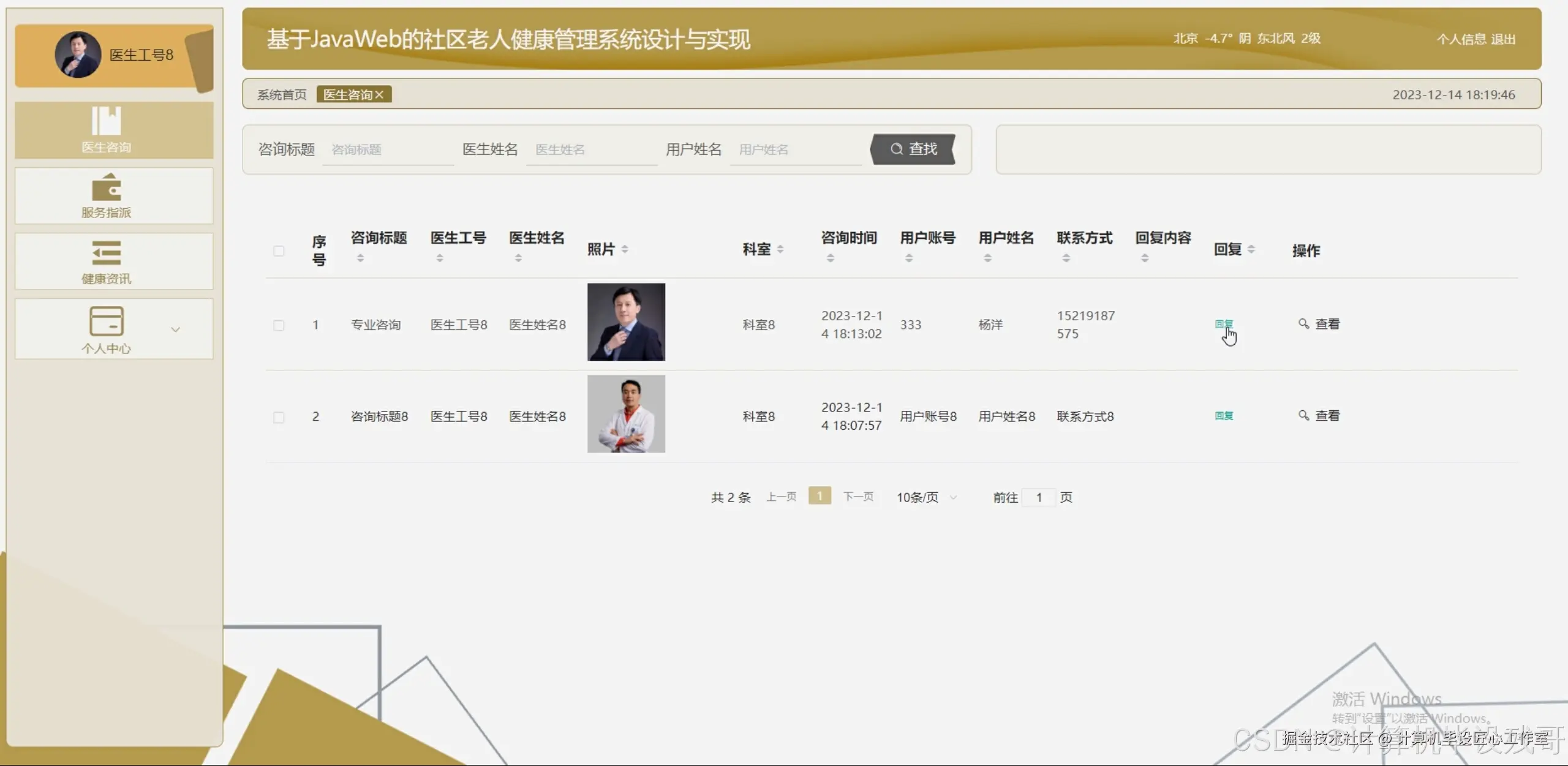Focus the 医生姓名 search input field
This screenshot has height=766, width=1568.
(591, 150)
